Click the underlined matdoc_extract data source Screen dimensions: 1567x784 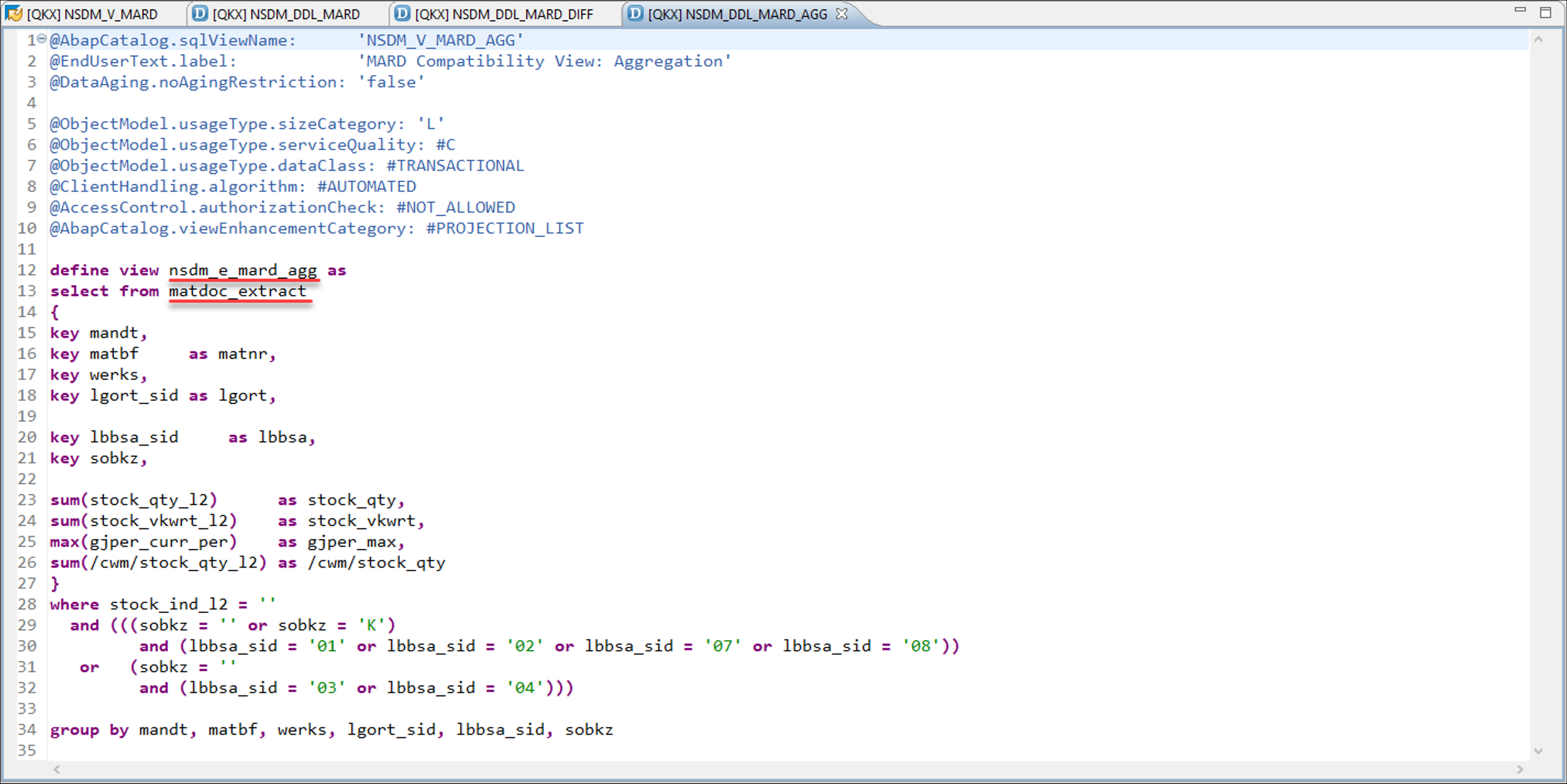tap(237, 291)
